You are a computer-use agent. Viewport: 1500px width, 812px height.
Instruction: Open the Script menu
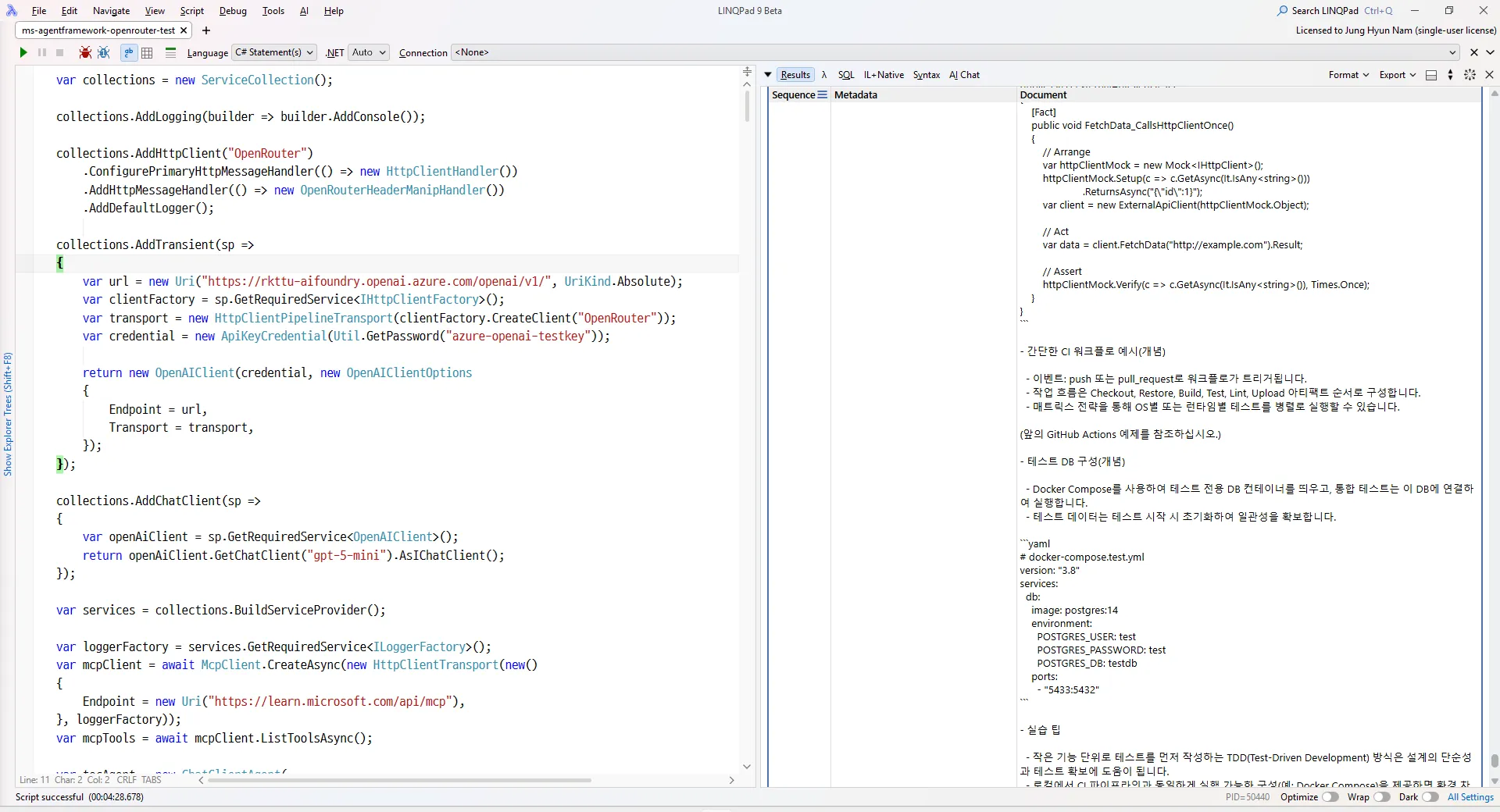point(191,11)
